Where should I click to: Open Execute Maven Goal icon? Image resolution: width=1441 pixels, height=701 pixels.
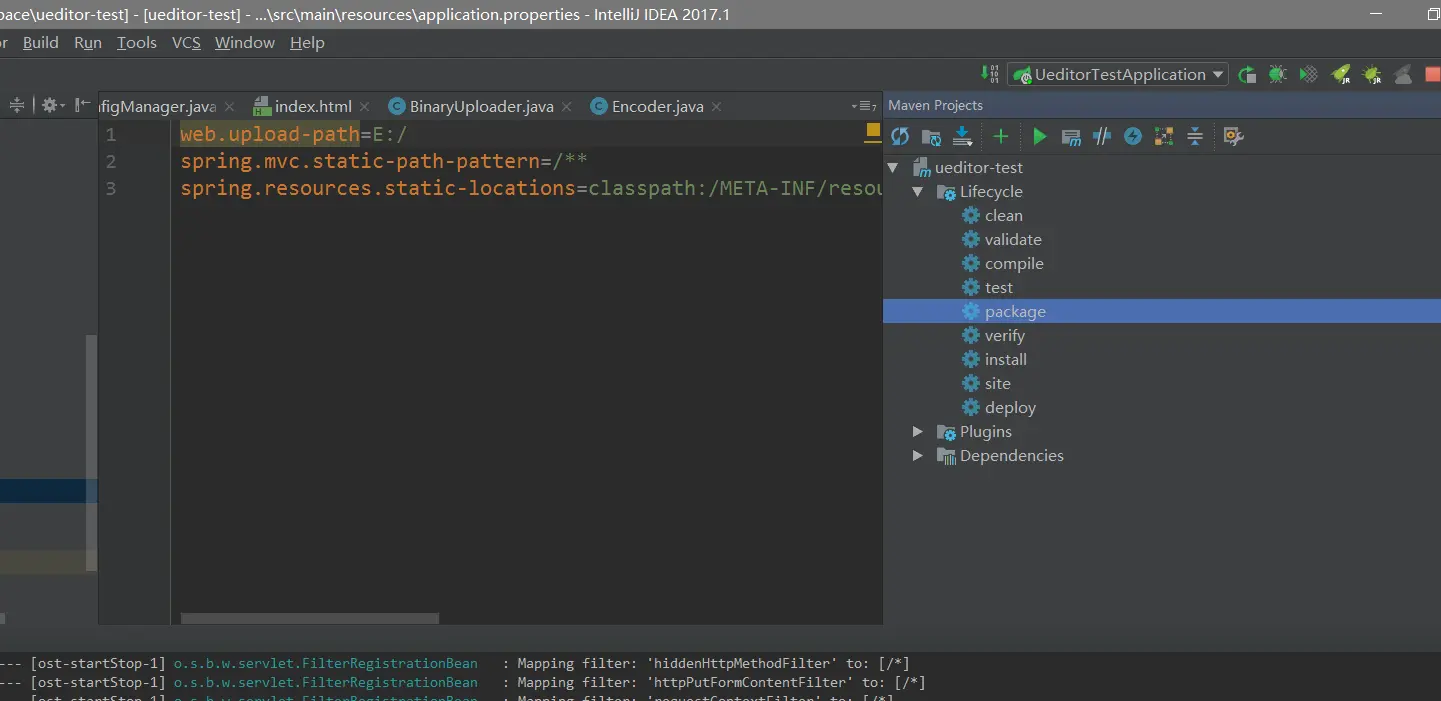[x=1071, y=136]
